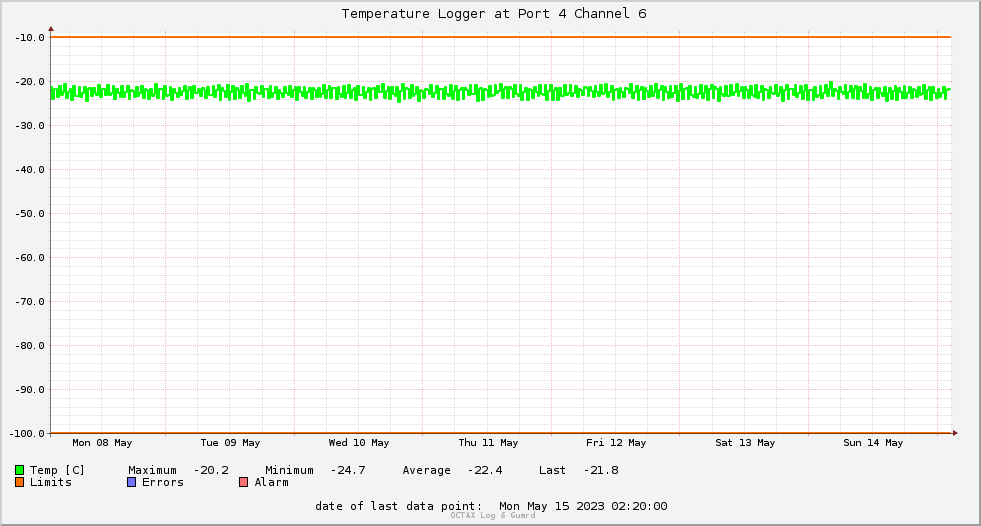981x526 pixels.
Task: Click the -80.0 y-axis label
Action: point(30,345)
